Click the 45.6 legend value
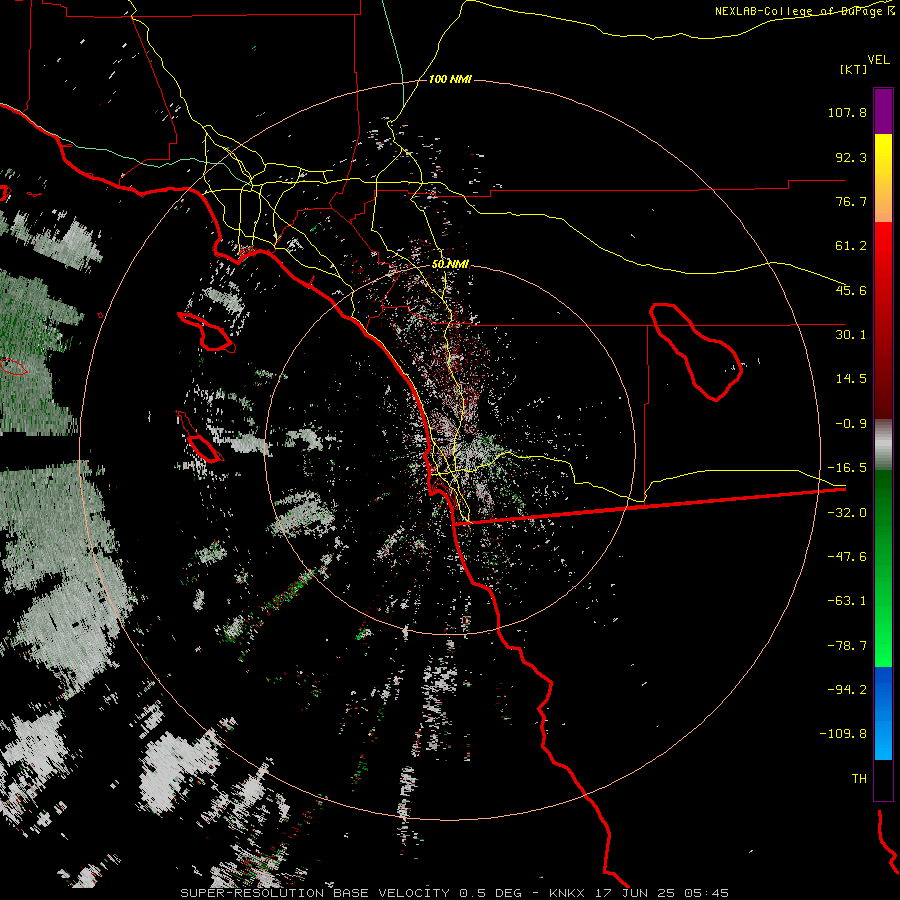The width and height of the screenshot is (900, 900). pos(851,290)
